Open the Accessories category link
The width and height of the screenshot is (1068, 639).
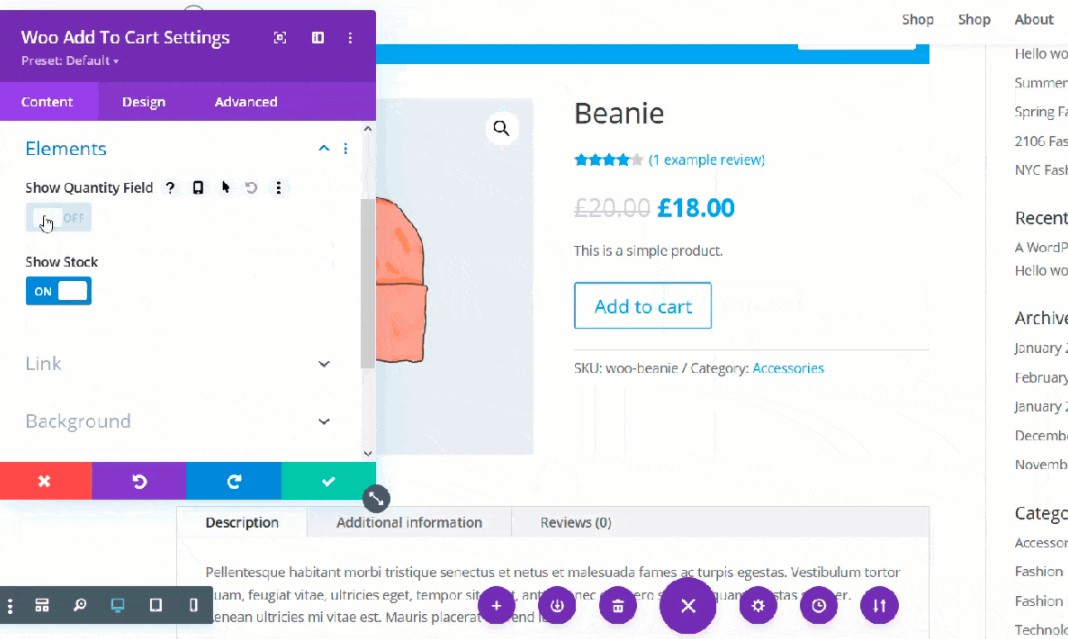788,368
